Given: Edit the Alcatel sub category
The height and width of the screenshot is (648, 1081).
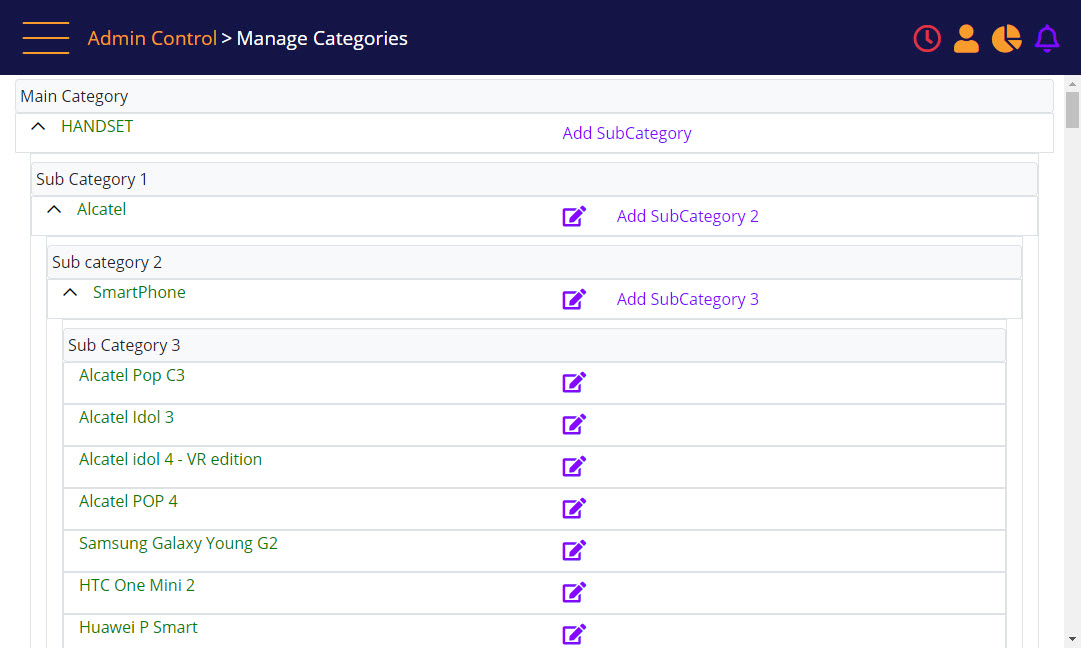Looking at the screenshot, I should click(x=574, y=216).
